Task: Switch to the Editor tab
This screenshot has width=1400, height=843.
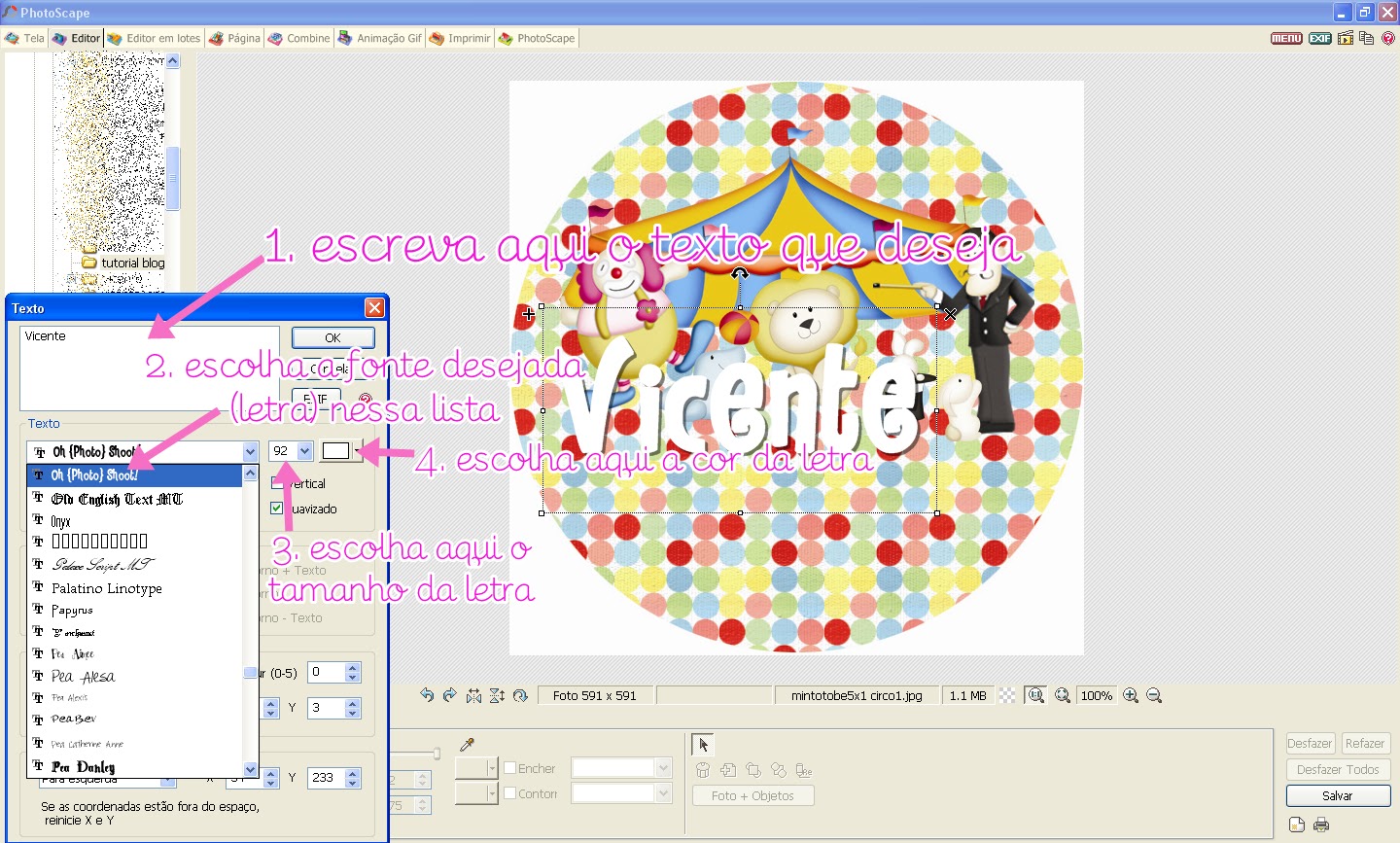Action: (x=76, y=38)
